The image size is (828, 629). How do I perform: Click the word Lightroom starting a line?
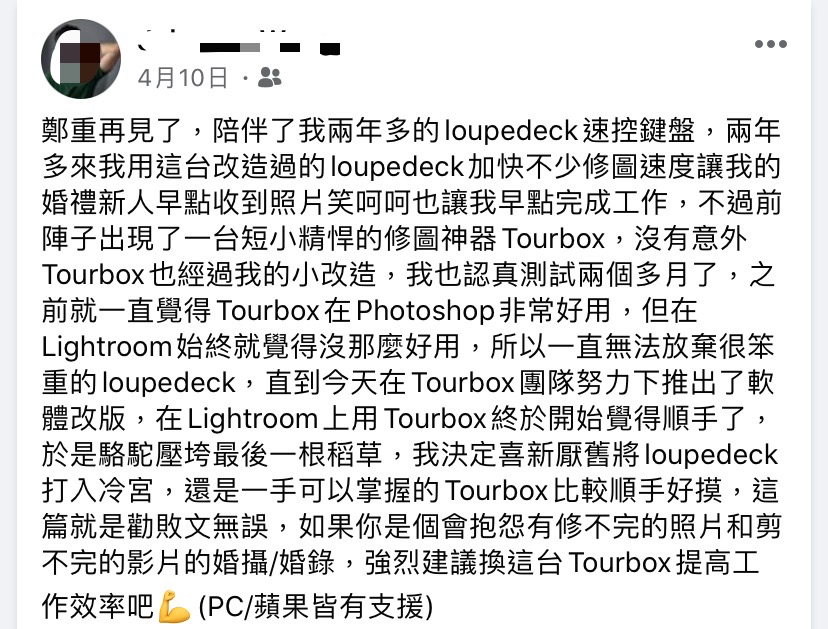click(107, 348)
